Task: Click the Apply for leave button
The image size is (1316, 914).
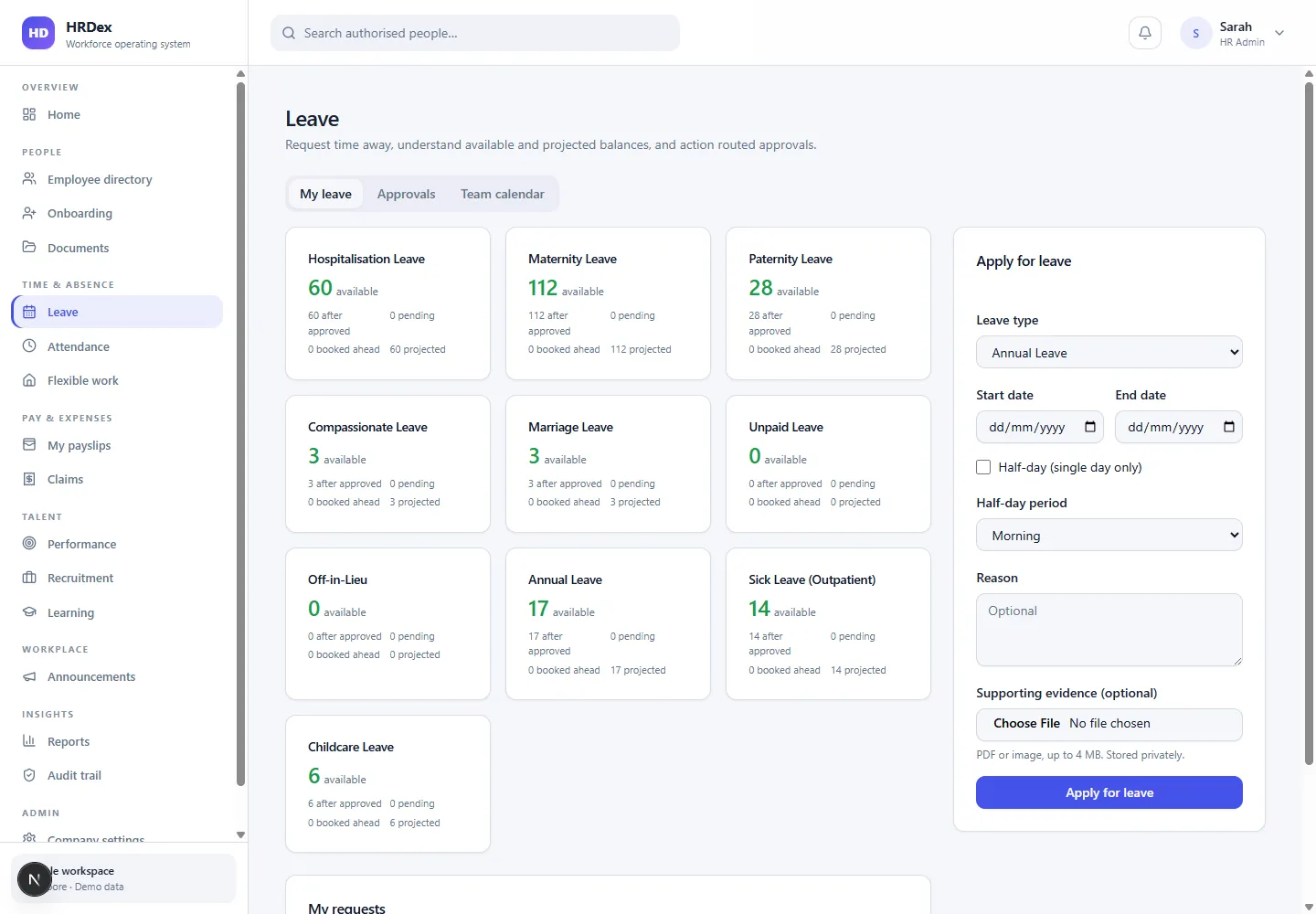Action: click(1109, 792)
